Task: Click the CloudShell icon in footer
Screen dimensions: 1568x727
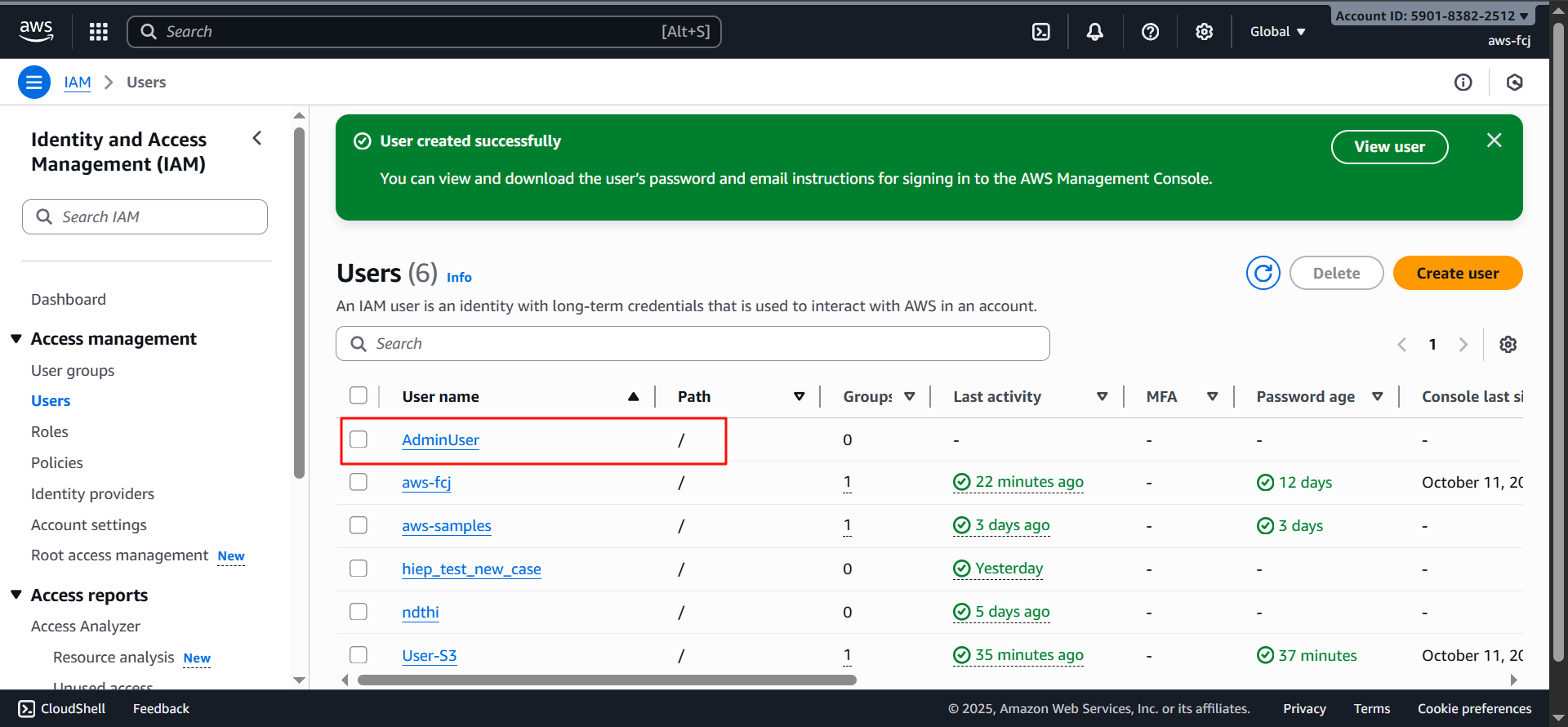Action: 27,709
